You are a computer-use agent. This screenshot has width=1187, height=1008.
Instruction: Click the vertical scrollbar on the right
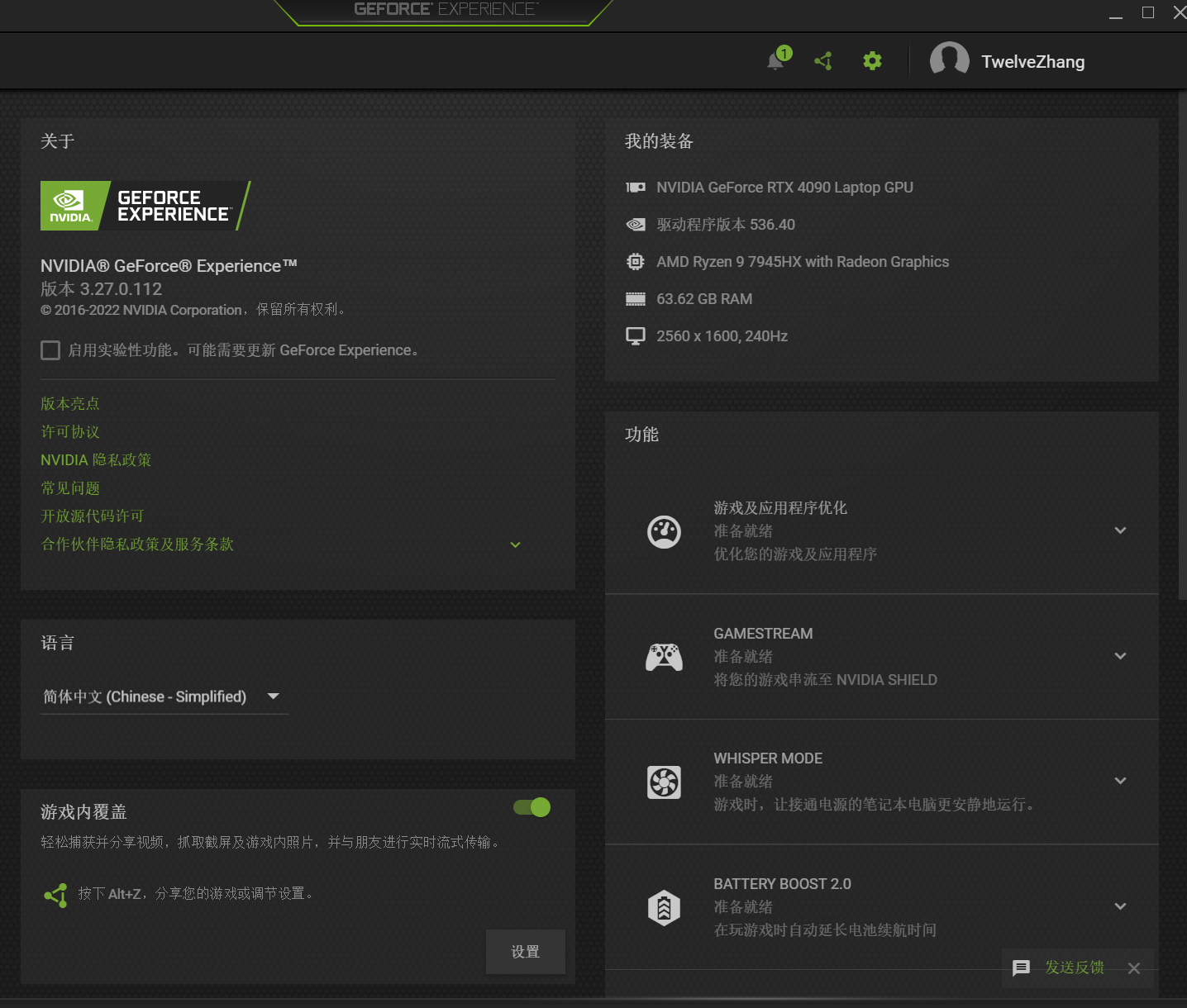1182,347
